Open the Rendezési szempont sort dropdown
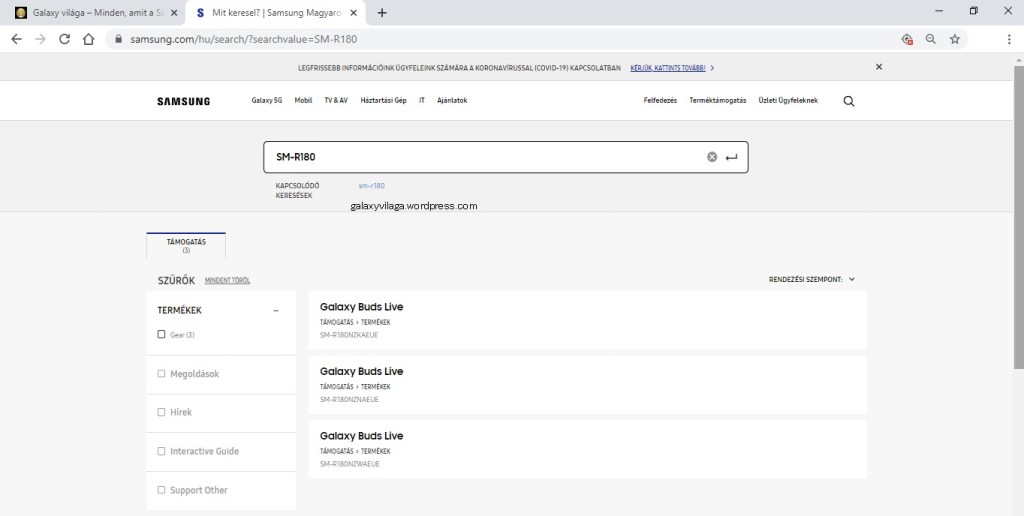Image resolution: width=1024 pixels, height=516 pixels. click(x=811, y=280)
